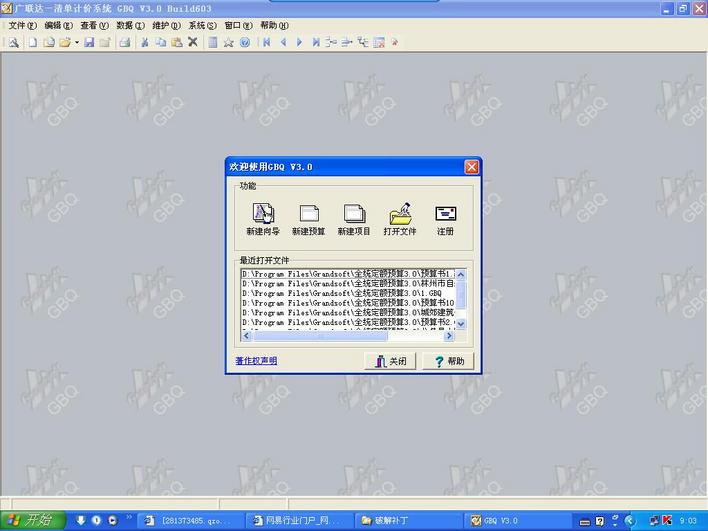Select recent file ending 预算书1
This screenshot has width=708, height=531.
click(349, 274)
